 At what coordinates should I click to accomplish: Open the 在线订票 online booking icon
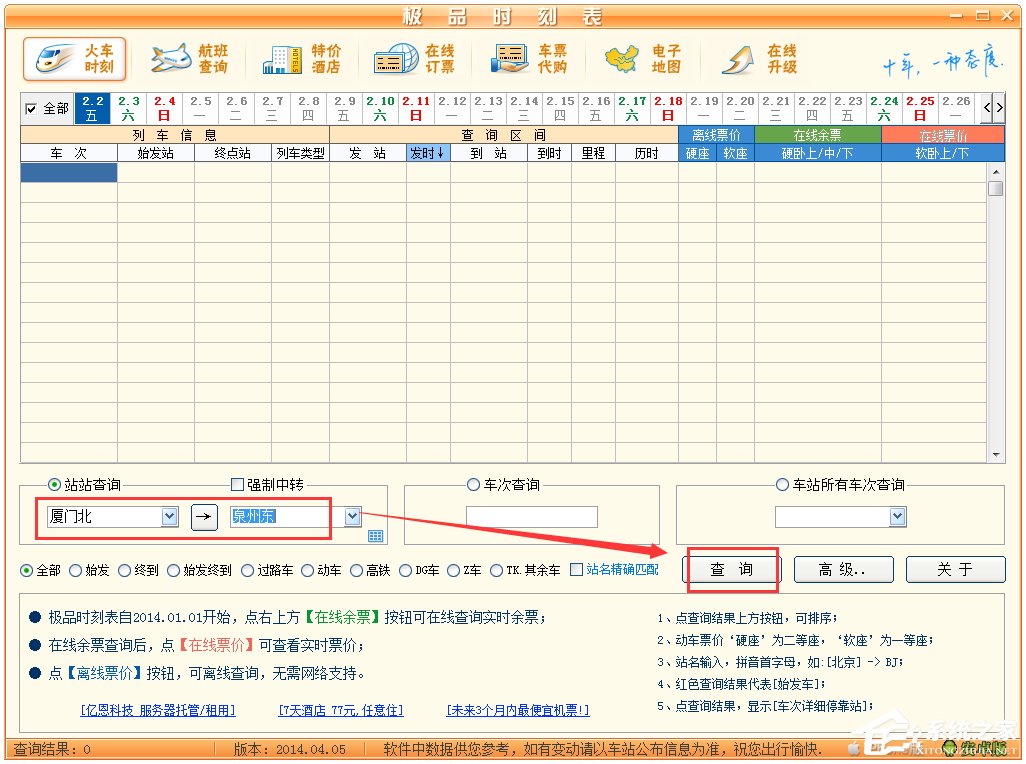(x=415, y=59)
